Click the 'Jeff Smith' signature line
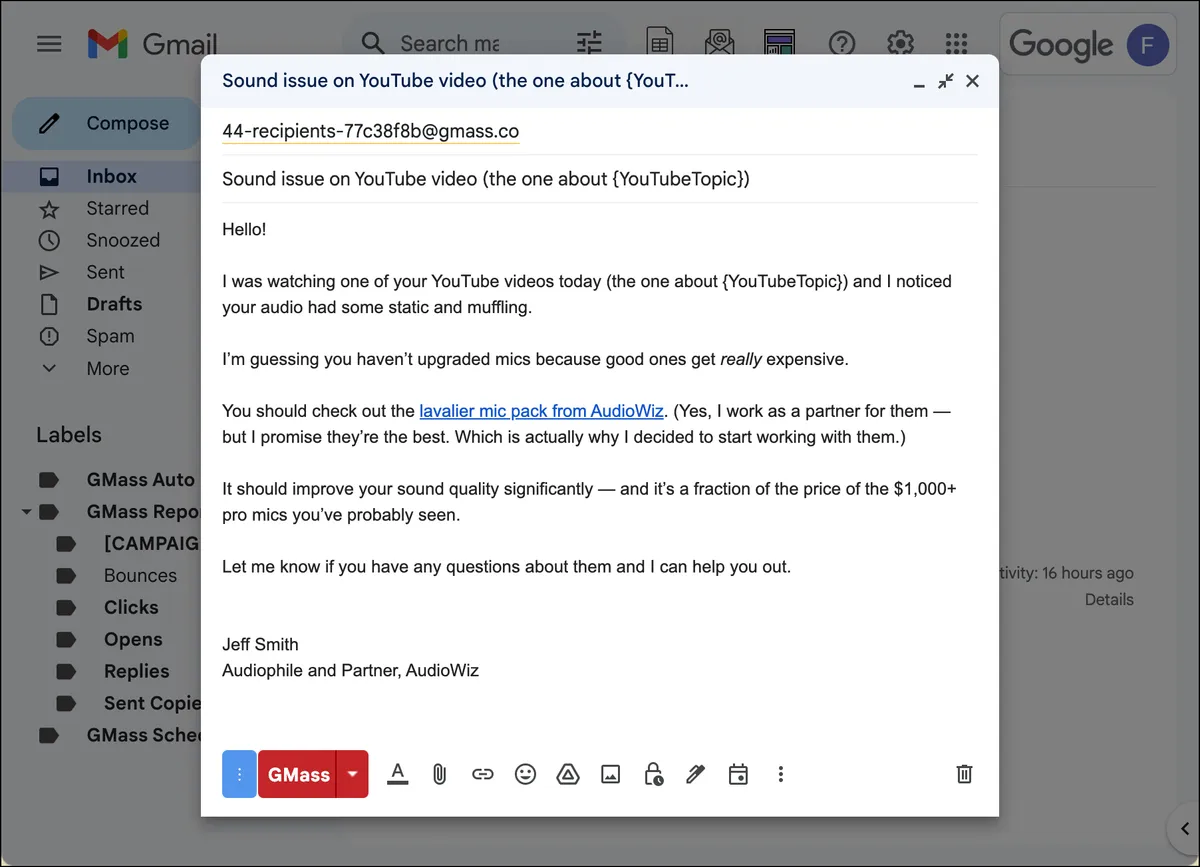Viewport: 1200px width, 867px height. (x=260, y=645)
